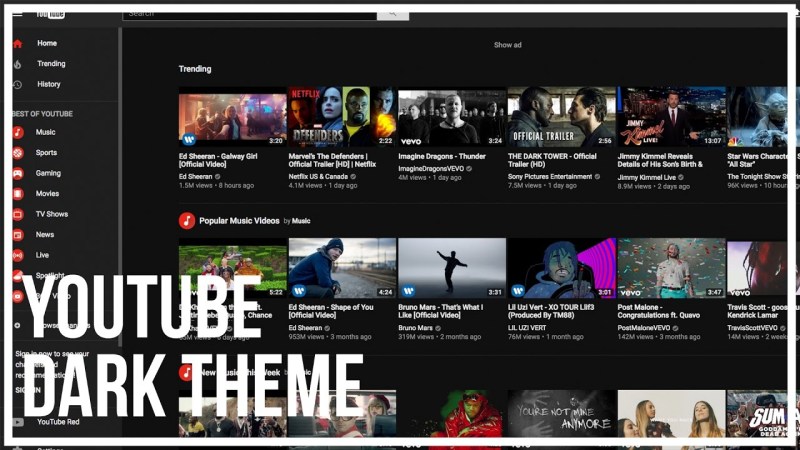The height and width of the screenshot is (450, 800).
Task: Open the Trending flame icon
Action: [x=17, y=64]
